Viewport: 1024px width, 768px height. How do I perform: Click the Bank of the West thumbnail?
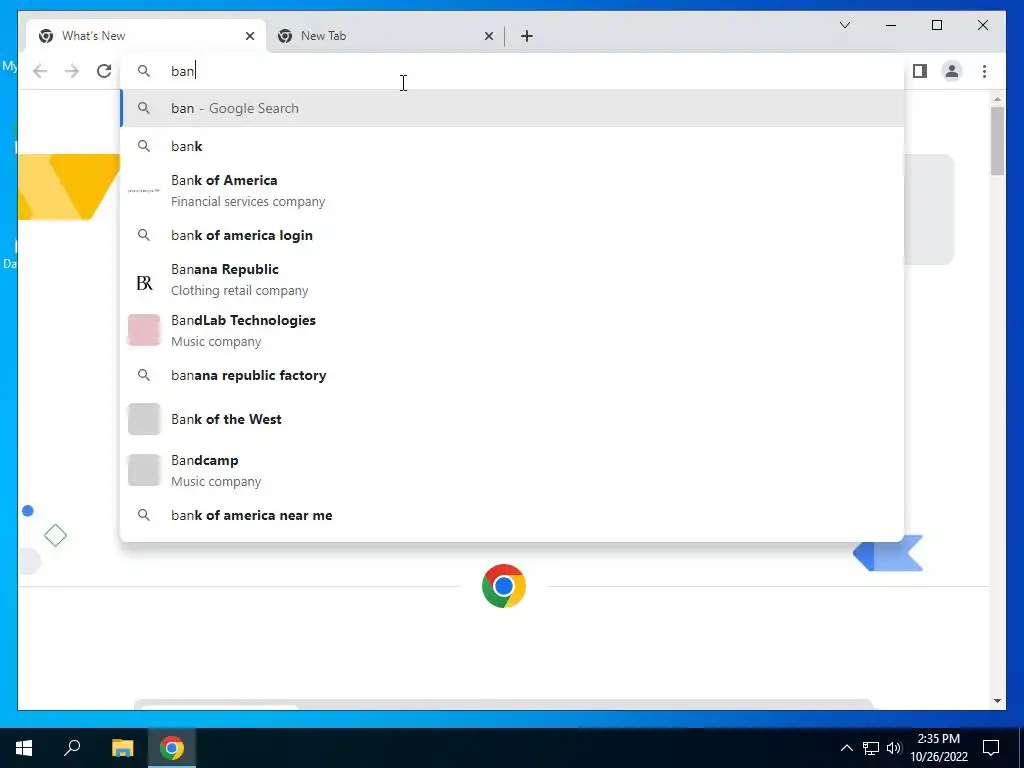[x=144, y=419]
